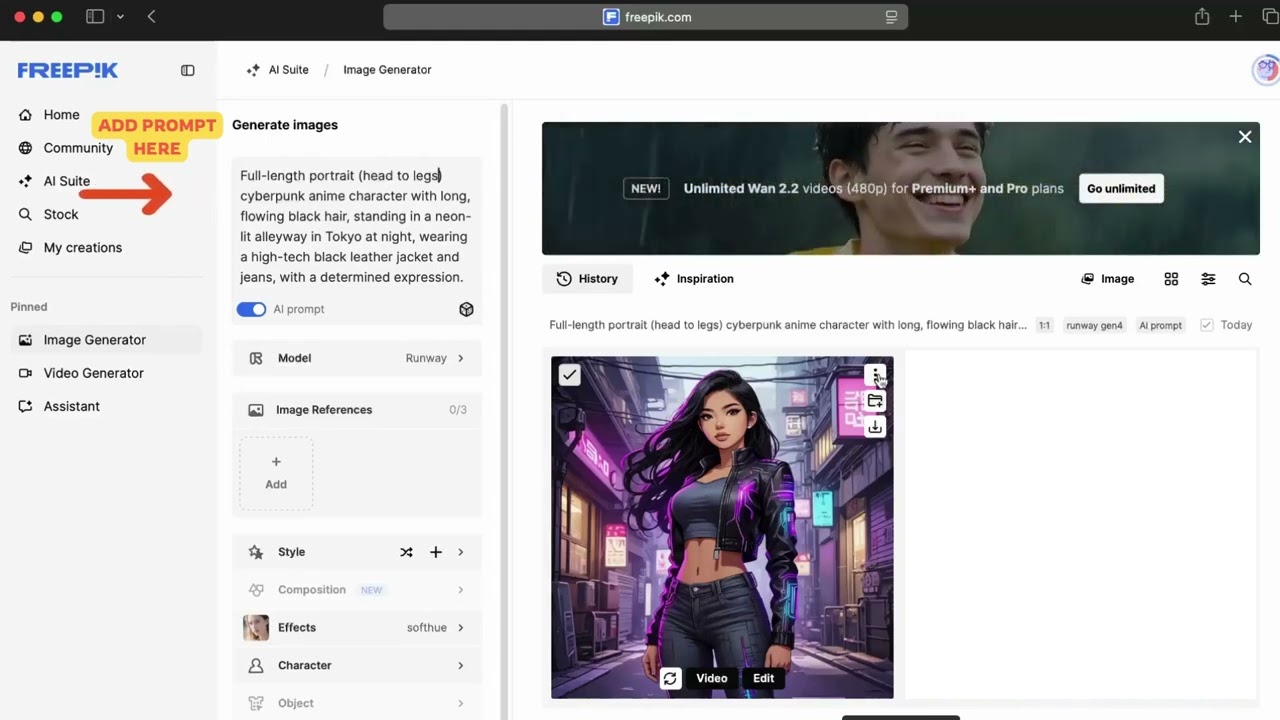Open a new Safari tab
The height and width of the screenshot is (720, 1280).
pos(1236,17)
